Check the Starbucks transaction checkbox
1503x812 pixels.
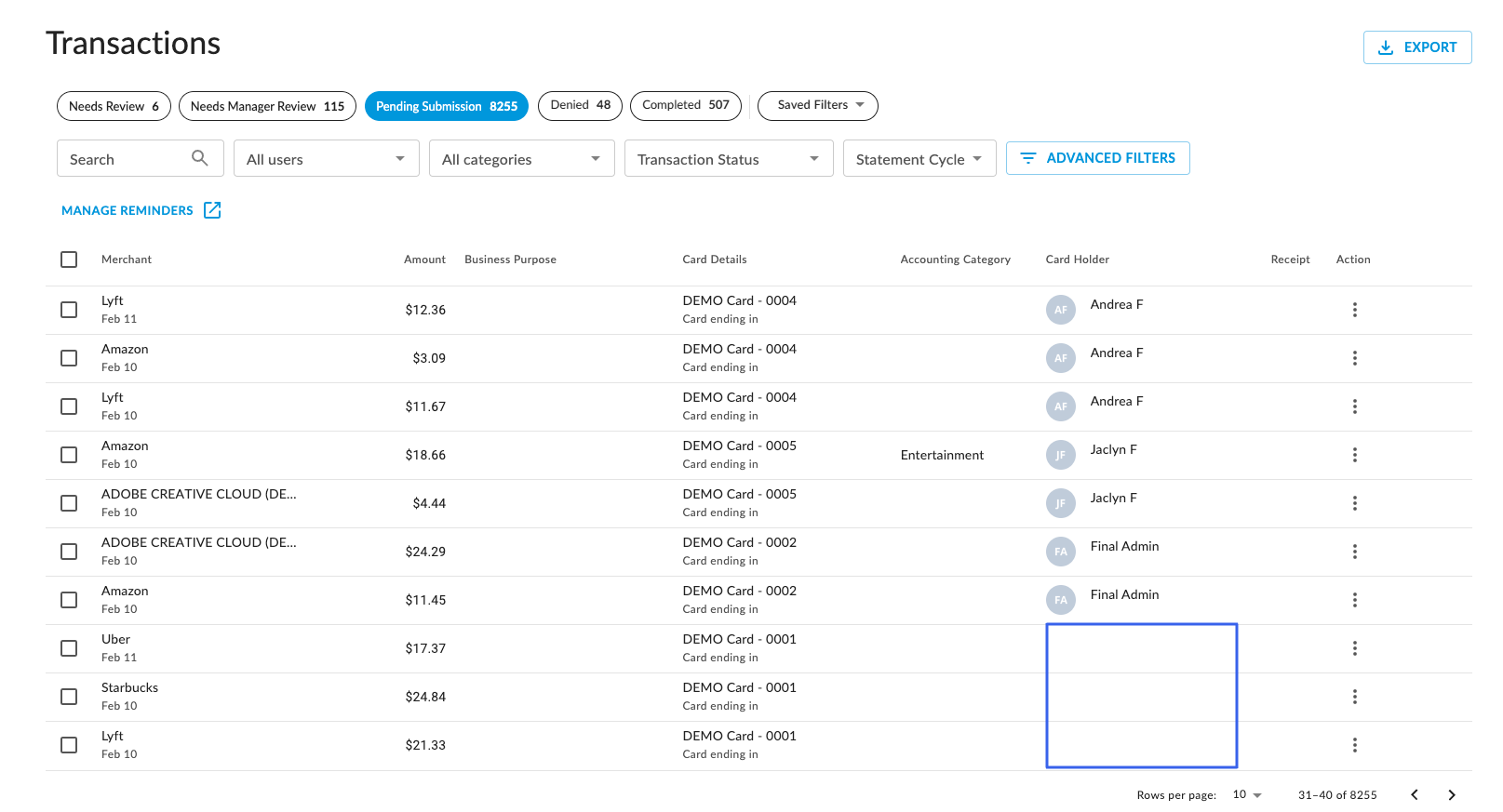click(x=69, y=697)
